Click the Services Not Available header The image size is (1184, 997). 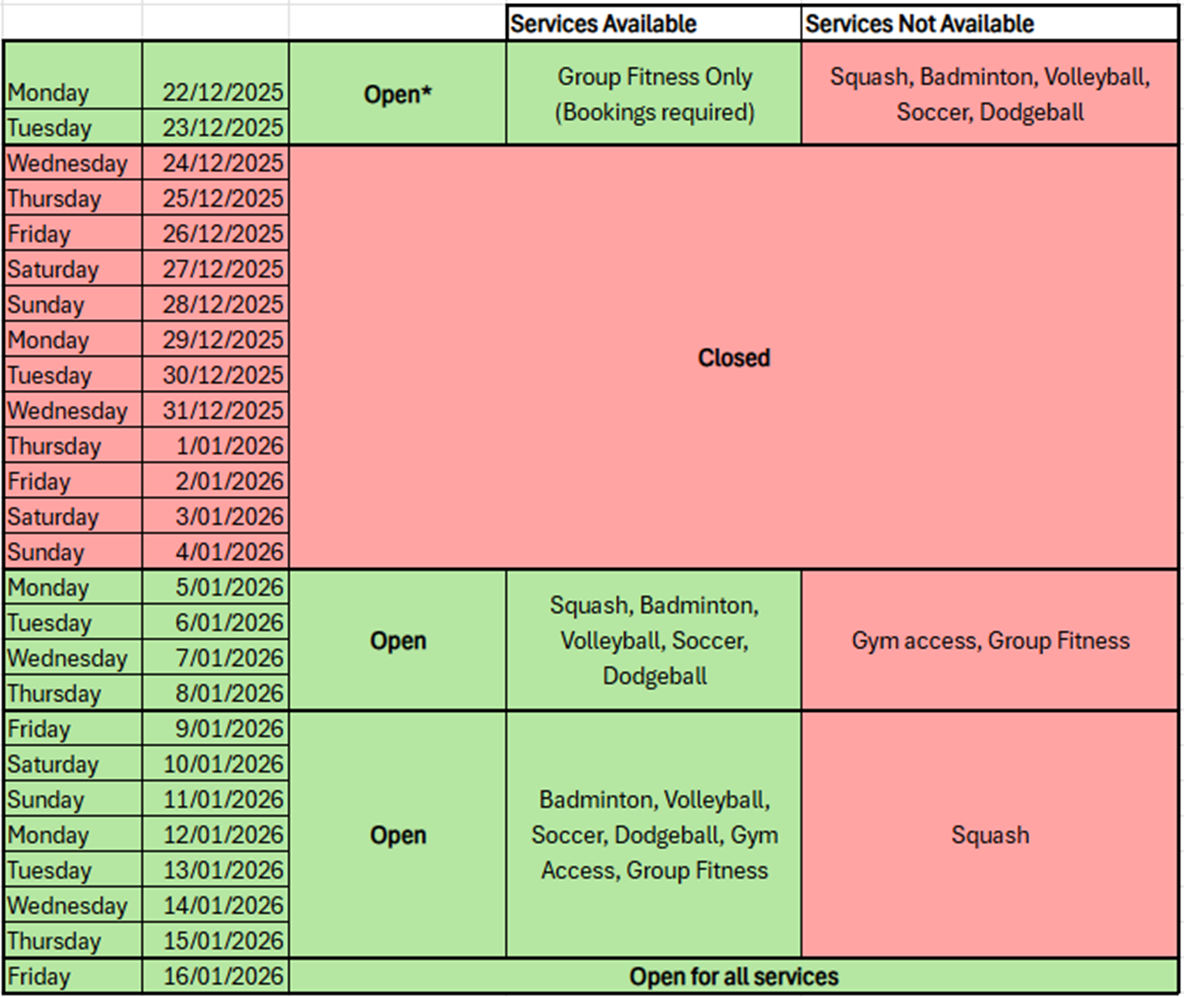(x=989, y=23)
